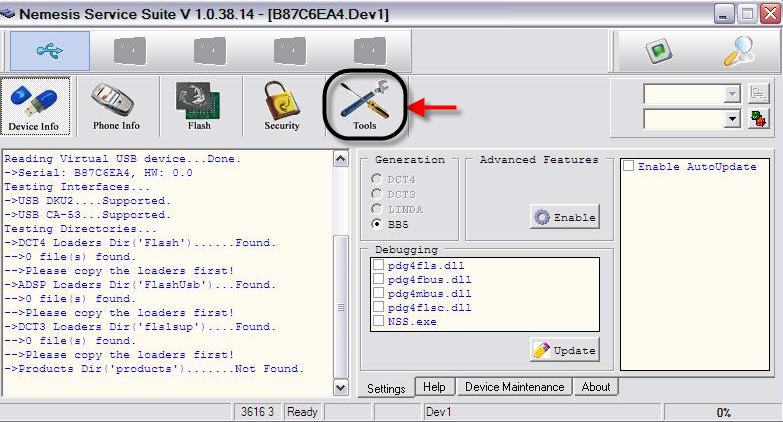Click the Enable advanced features button
The height and width of the screenshot is (422, 783).
click(564, 217)
